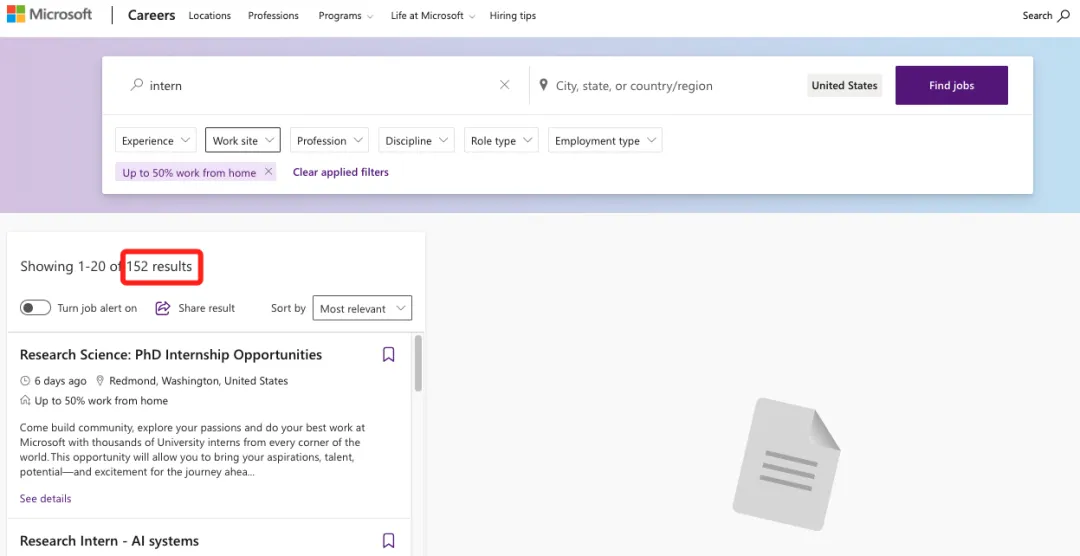The width and height of the screenshot is (1080, 556).
Task: Click the Redmond, Washington, United States location text
Action: tap(198, 380)
